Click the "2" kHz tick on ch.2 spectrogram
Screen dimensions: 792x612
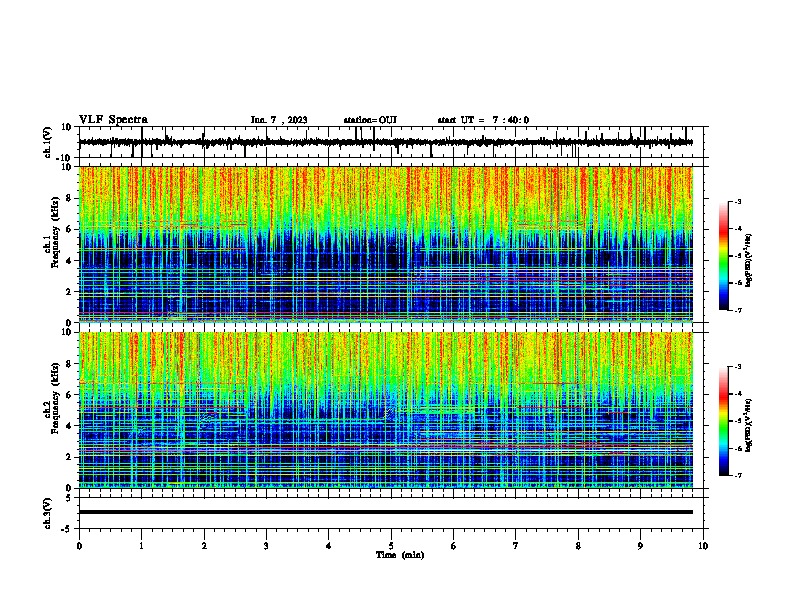pyautogui.click(x=69, y=457)
